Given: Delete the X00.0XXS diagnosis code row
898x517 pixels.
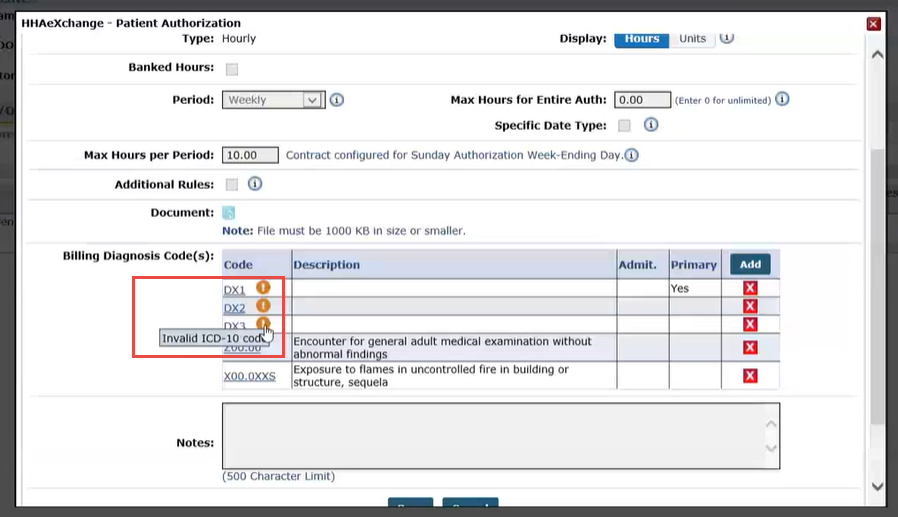Looking at the screenshot, I should pos(750,376).
